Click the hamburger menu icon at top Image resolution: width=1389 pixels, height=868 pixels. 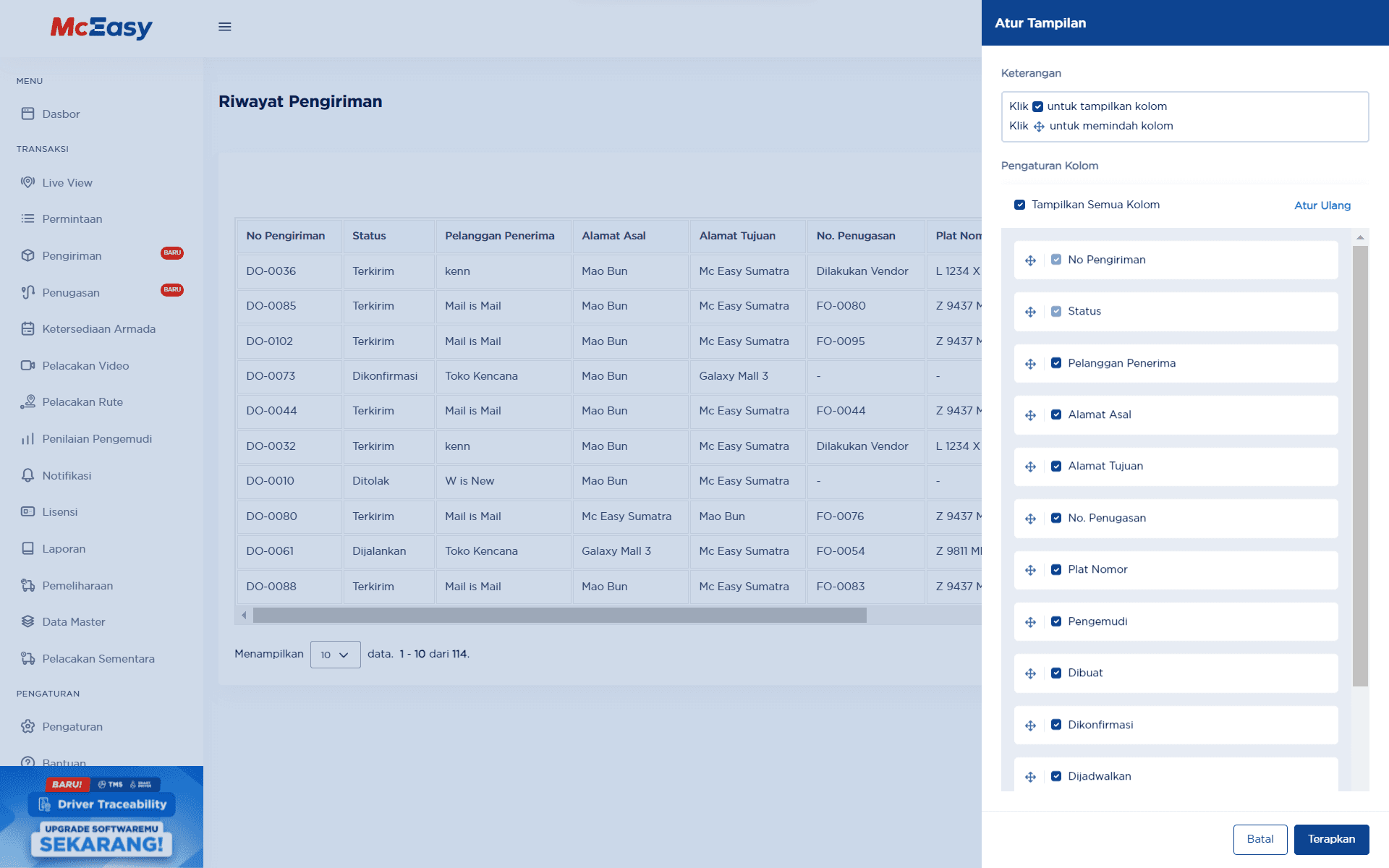coord(225,27)
